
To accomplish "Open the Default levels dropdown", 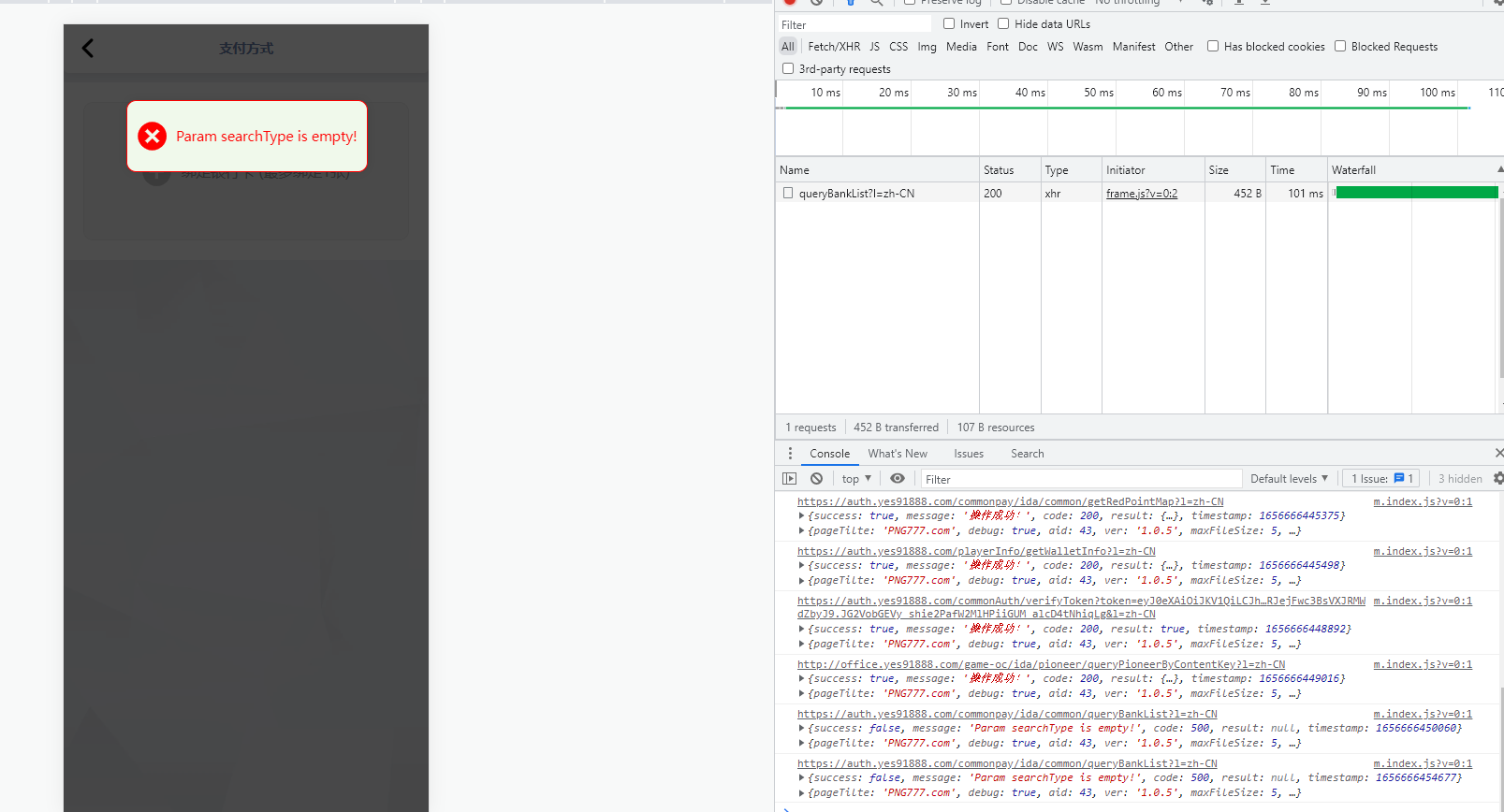I will (x=1289, y=479).
